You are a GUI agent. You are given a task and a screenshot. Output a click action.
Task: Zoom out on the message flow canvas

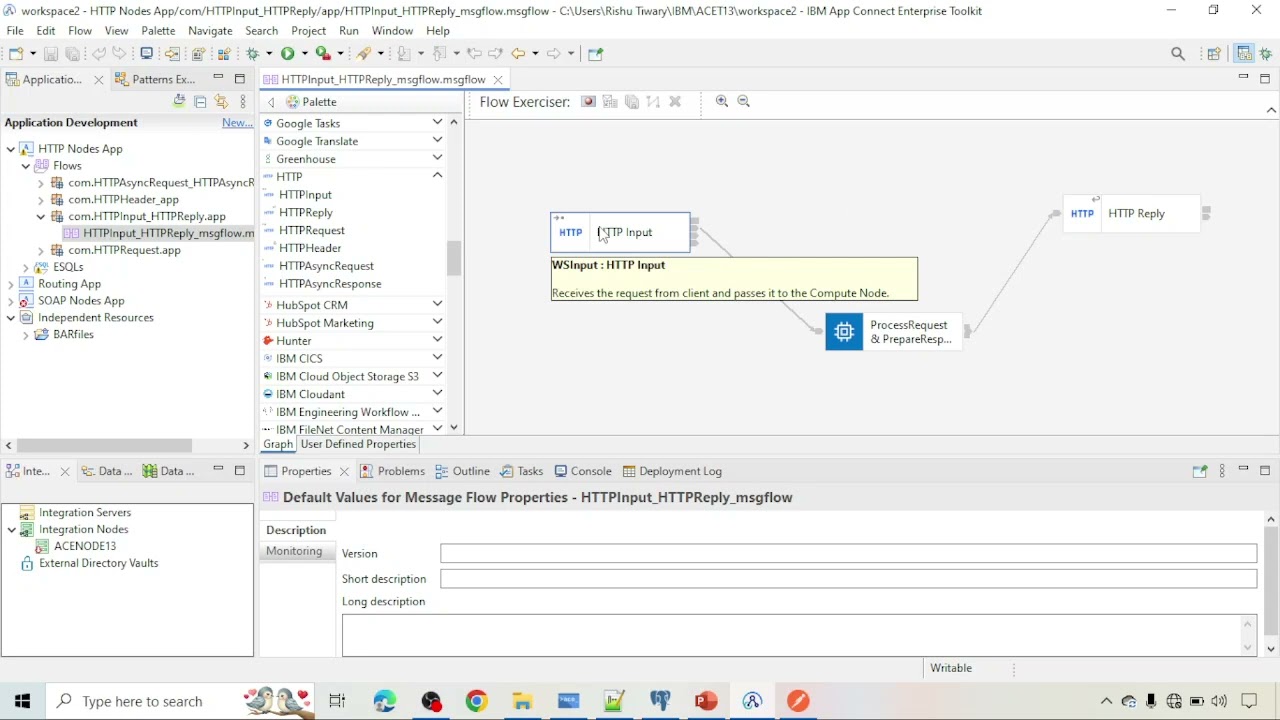pyautogui.click(x=743, y=101)
